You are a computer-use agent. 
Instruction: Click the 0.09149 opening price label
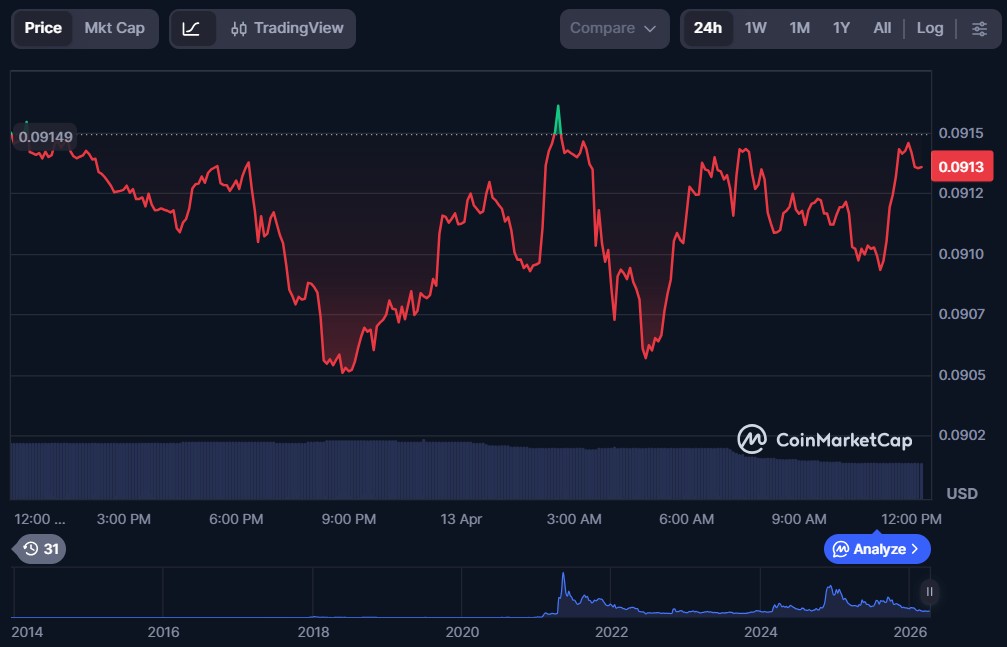click(x=46, y=136)
